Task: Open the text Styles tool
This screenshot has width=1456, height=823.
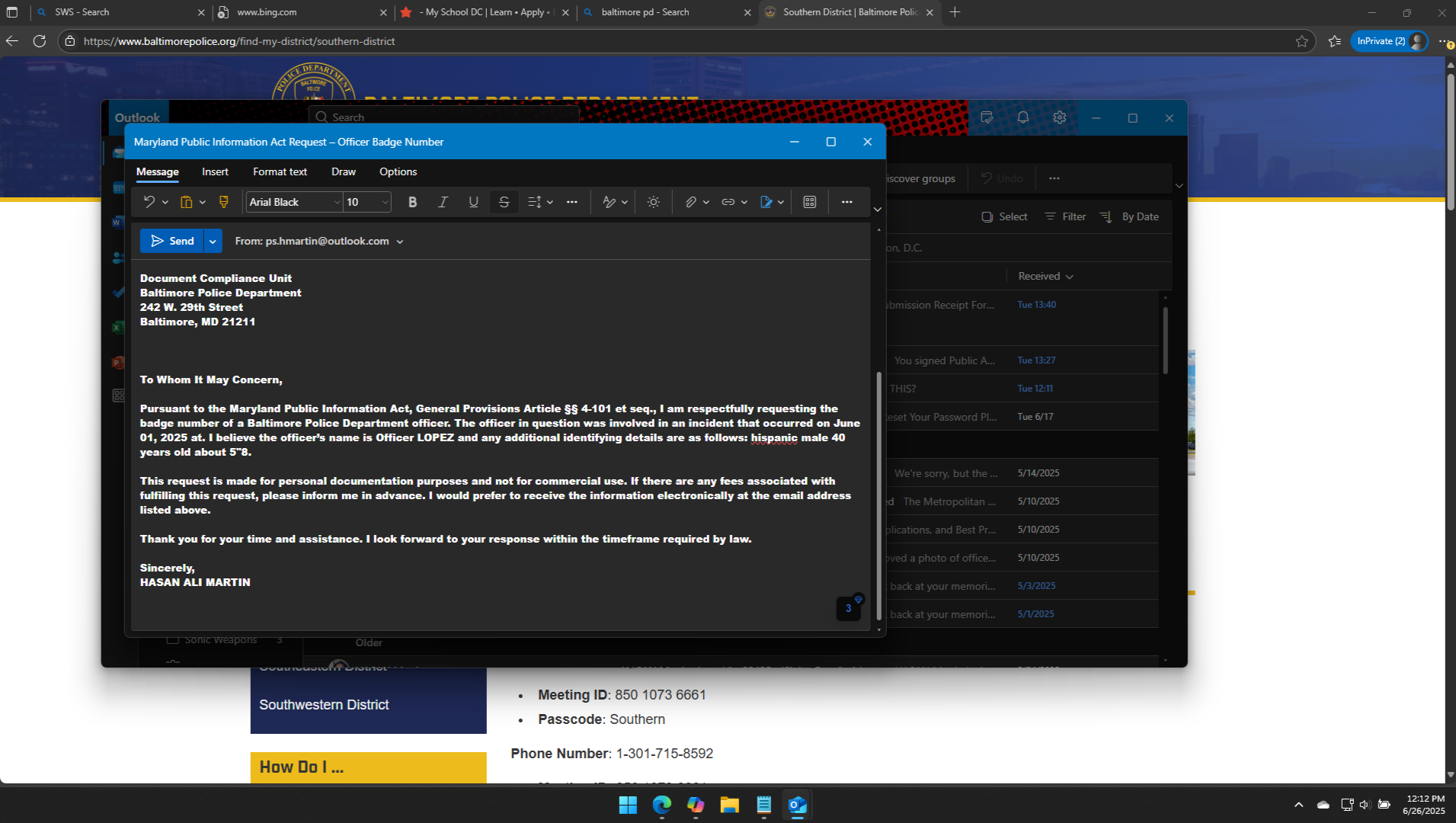Action: click(610, 202)
